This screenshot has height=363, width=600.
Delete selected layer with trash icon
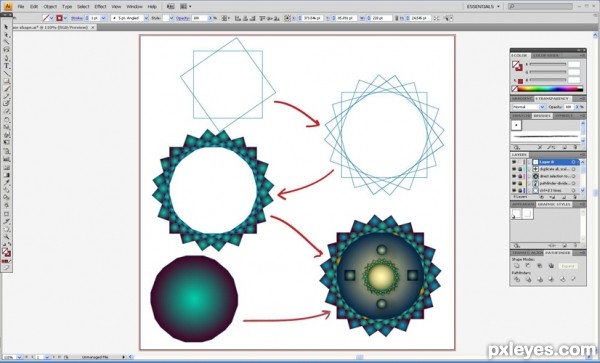(576, 197)
